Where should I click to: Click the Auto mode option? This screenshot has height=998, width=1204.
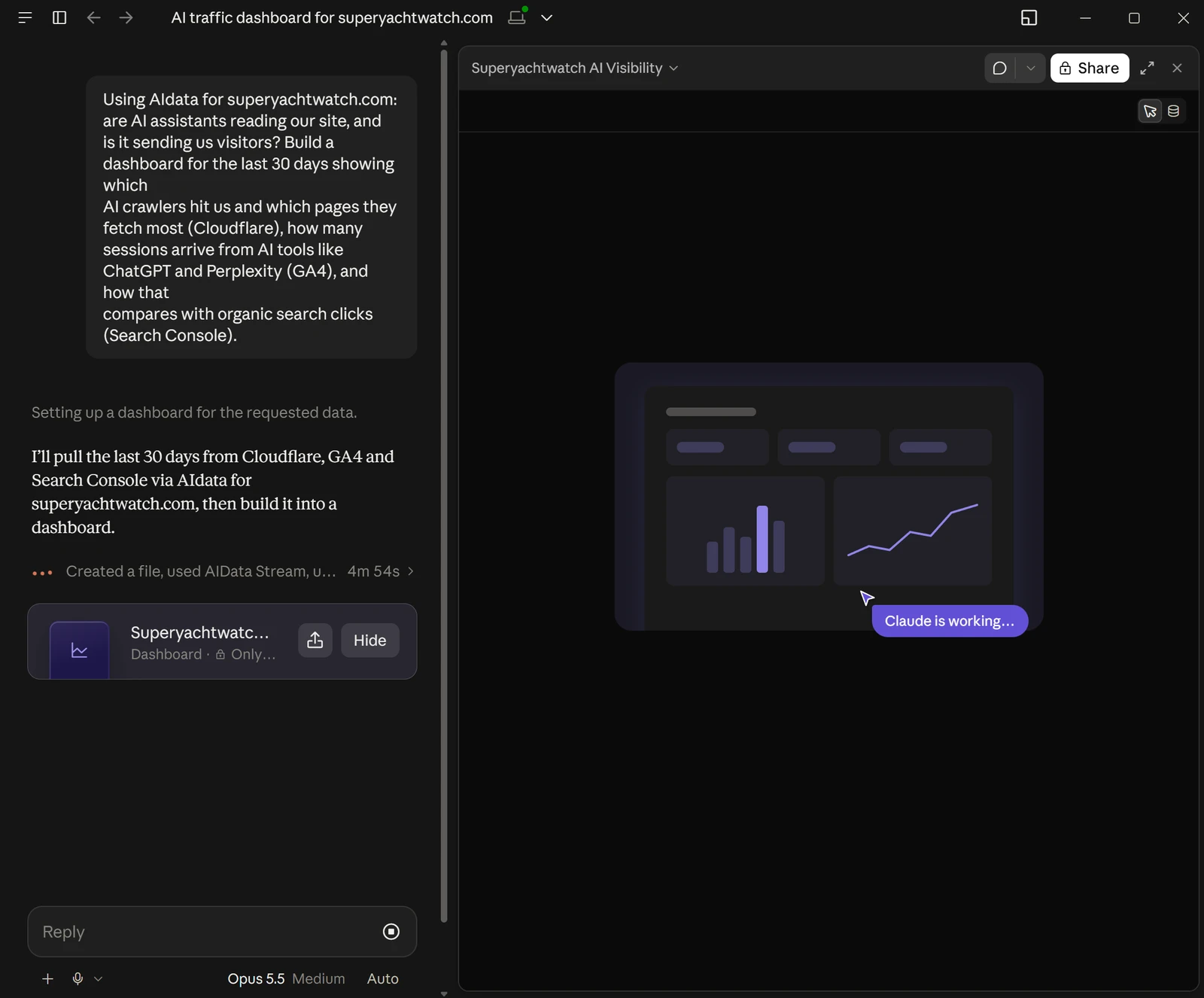(x=382, y=978)
